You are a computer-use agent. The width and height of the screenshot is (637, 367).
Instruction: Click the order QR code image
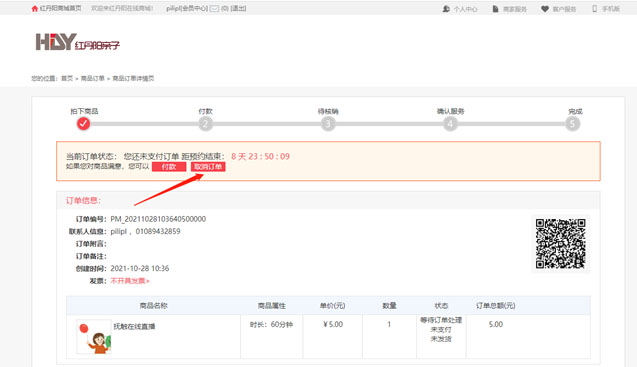[561, 243]
